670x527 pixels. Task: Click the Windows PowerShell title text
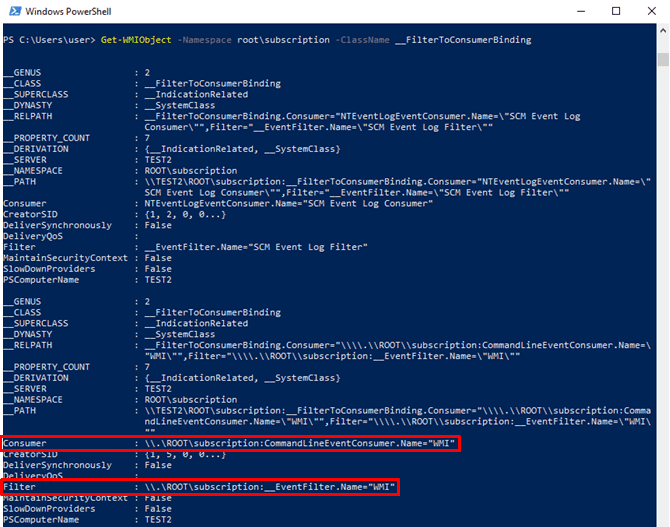pos(68,12)
